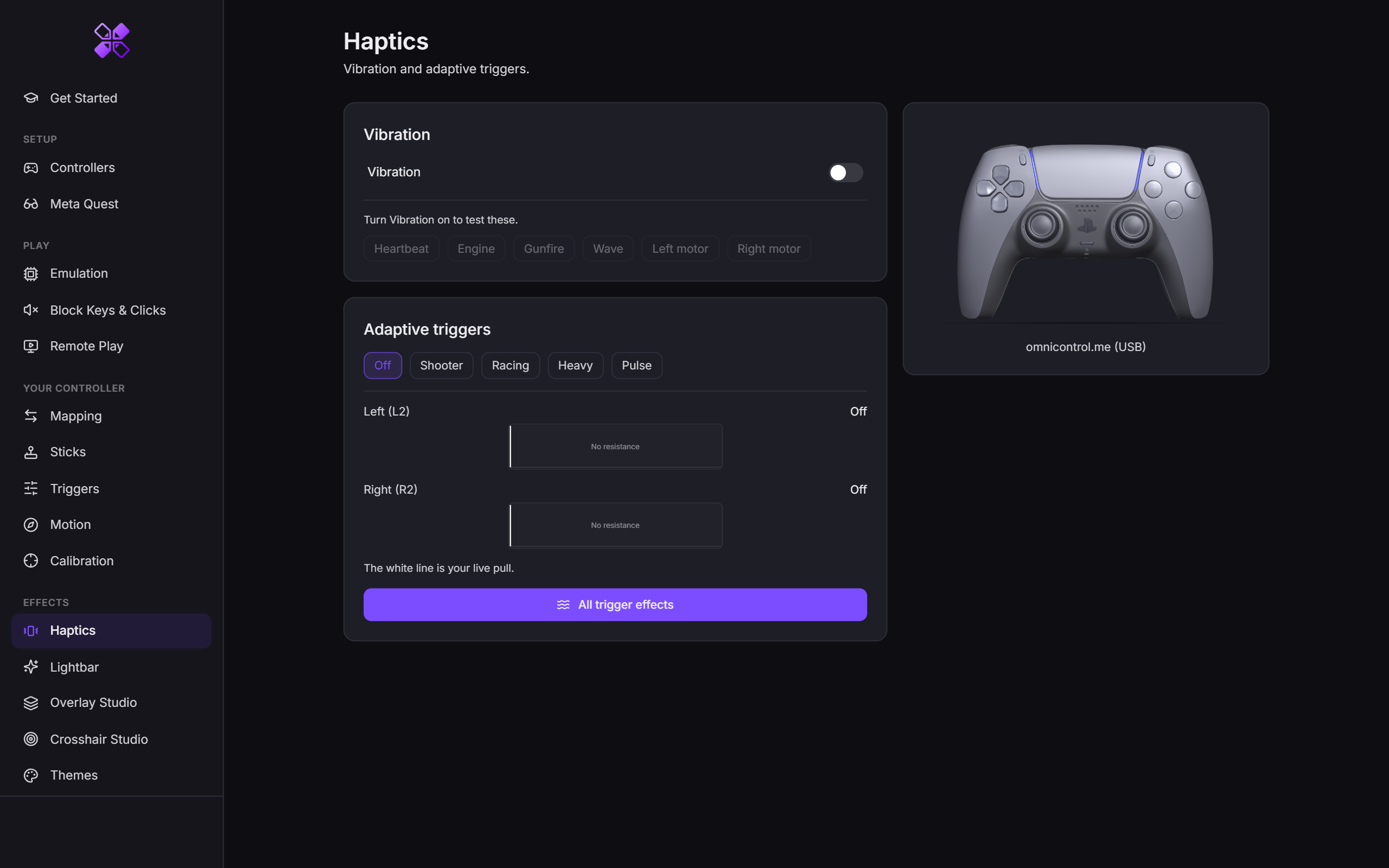Select the Pulse trigger preset
Screen dimensions: 1389x868
pyautogui.click(x=636, y=366)
